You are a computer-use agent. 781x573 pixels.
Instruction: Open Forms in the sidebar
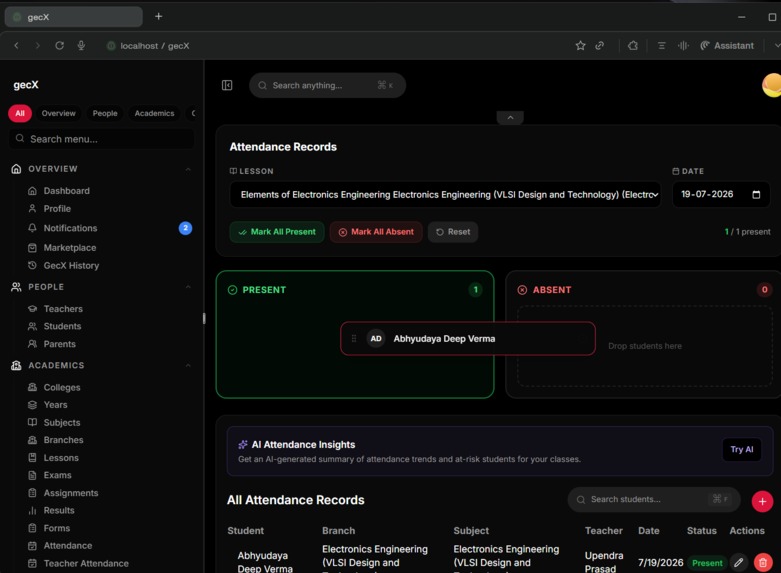click(x=57, y=528)
